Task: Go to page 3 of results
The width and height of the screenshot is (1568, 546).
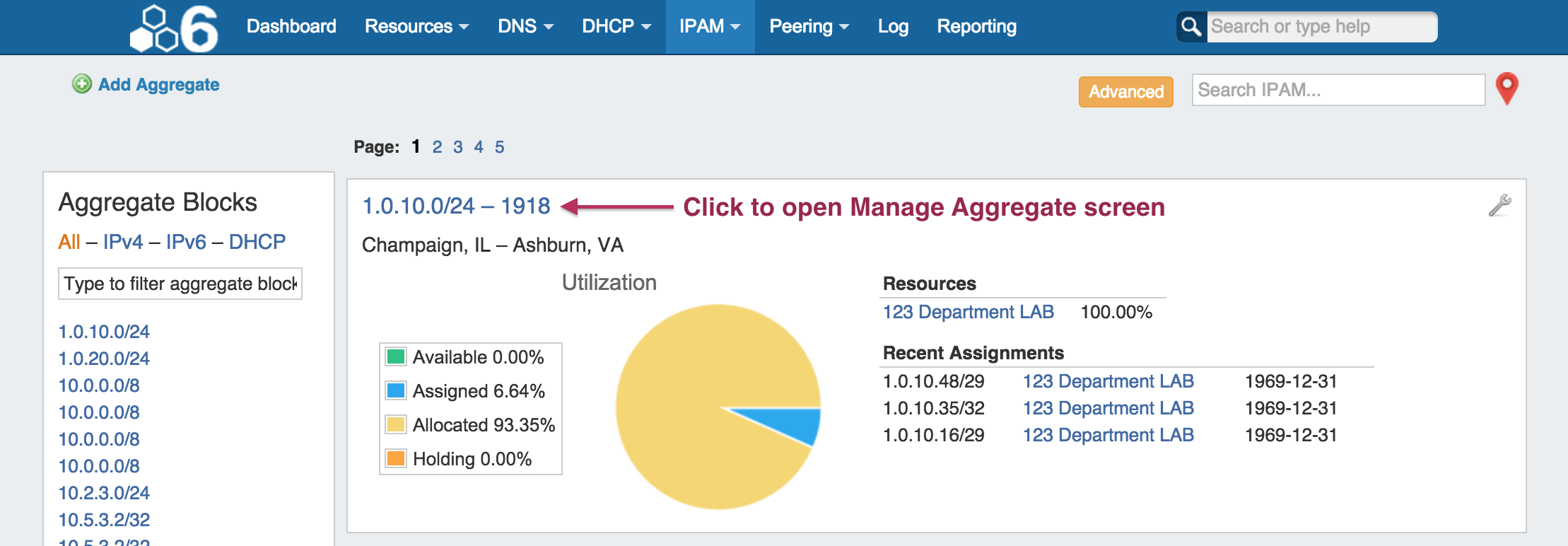Action: 458,147
